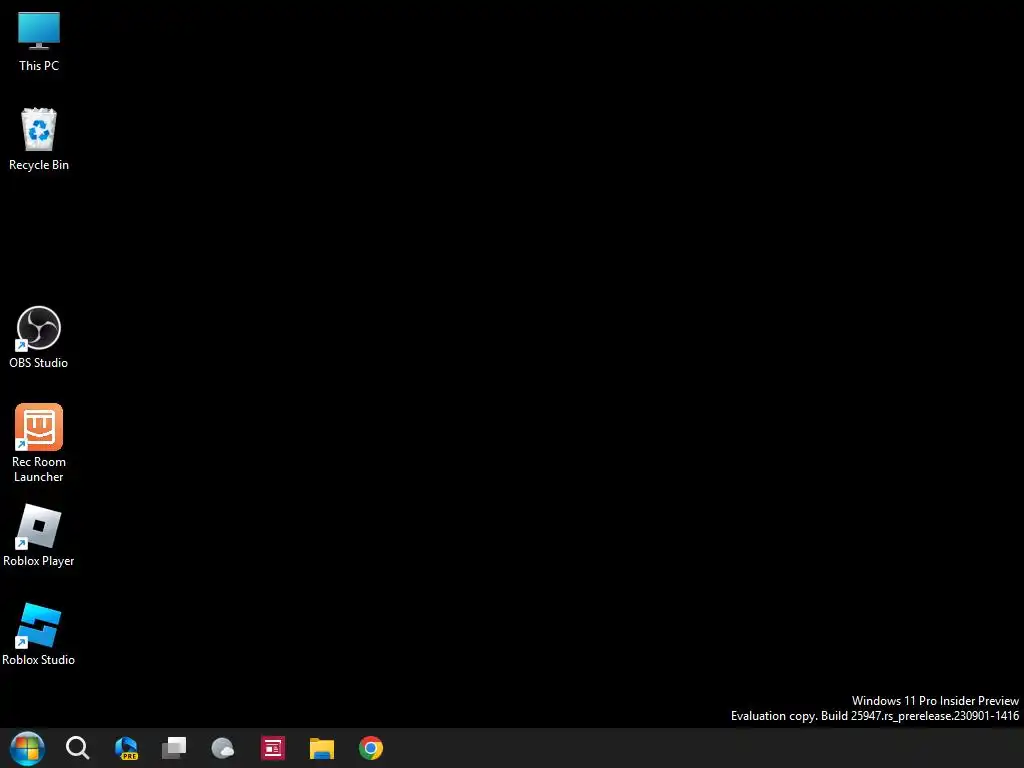Open the red news app taskbar icon
Screen dimensions: 1024x768
coord(273,748)
